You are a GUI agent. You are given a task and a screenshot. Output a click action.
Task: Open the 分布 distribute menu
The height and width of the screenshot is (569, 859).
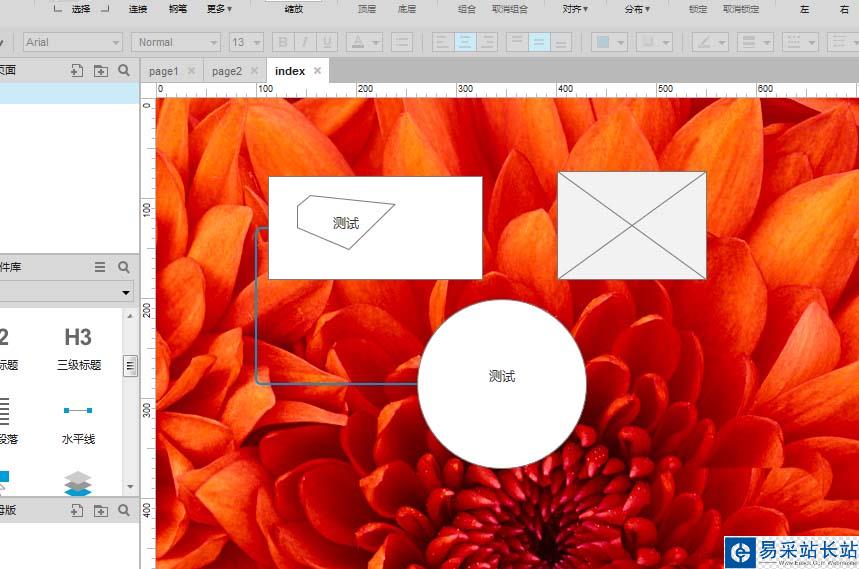(637, 9)
